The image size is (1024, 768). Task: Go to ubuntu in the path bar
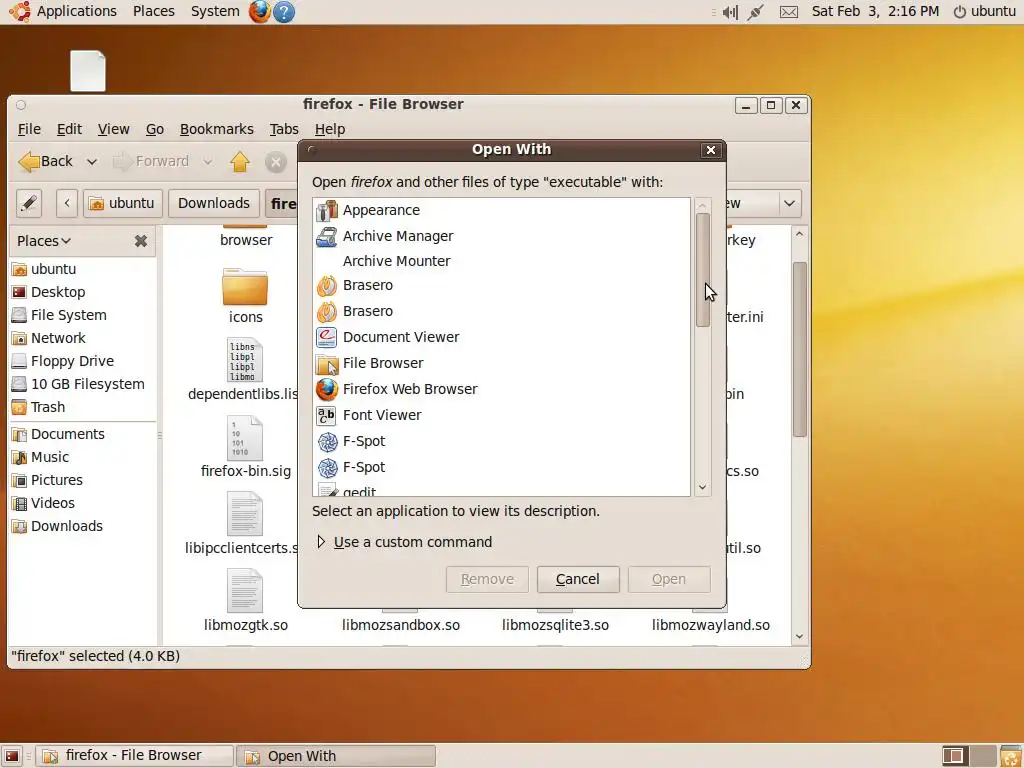[122, 204]
